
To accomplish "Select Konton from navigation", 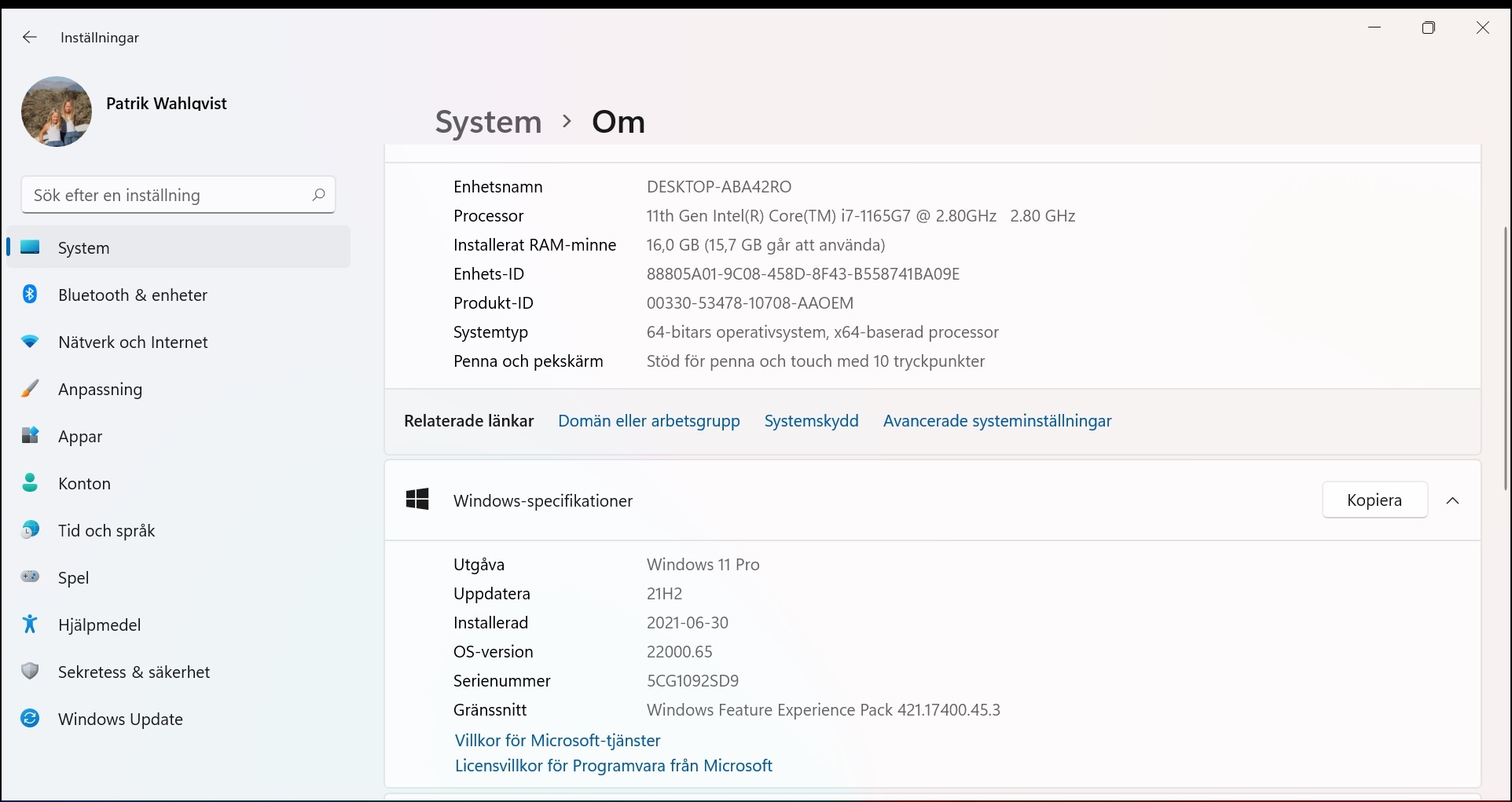I will pyautogui.click(x=178, y=483).
